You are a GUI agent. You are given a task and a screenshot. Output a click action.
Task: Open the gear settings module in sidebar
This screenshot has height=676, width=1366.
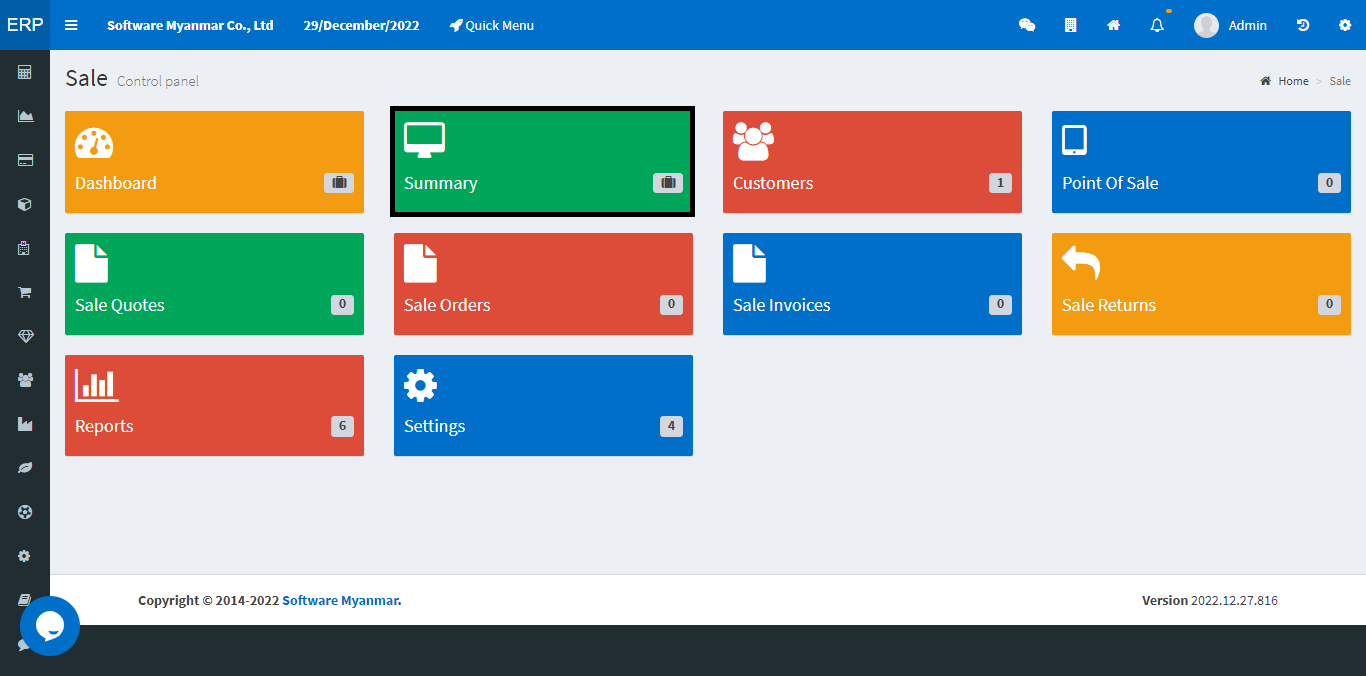(x=25, y=556)
